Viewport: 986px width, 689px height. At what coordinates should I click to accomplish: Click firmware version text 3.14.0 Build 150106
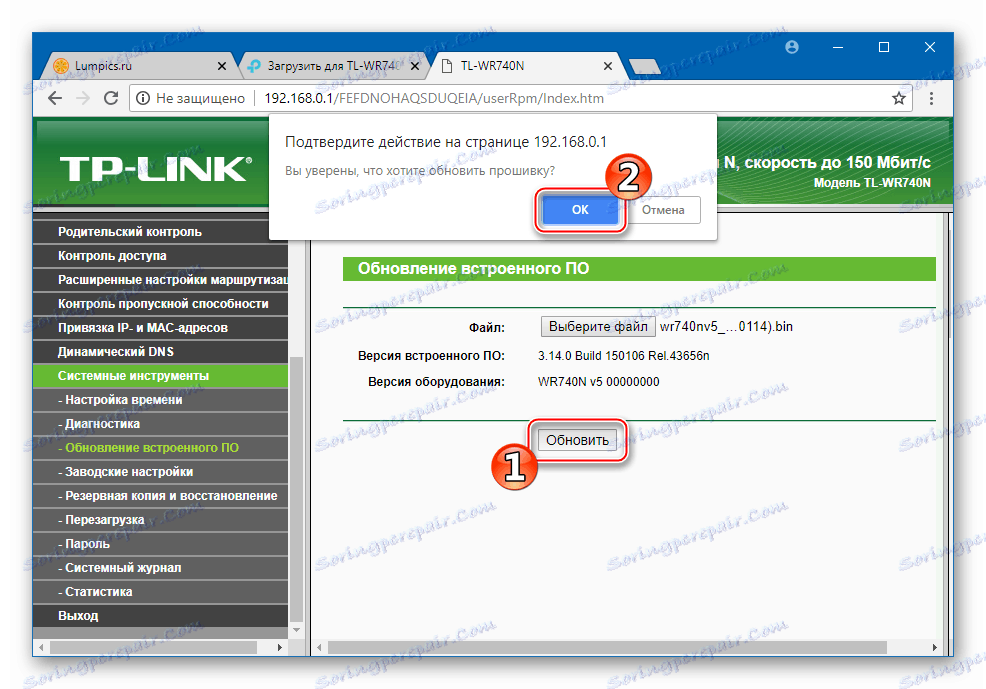pos(623,356)
